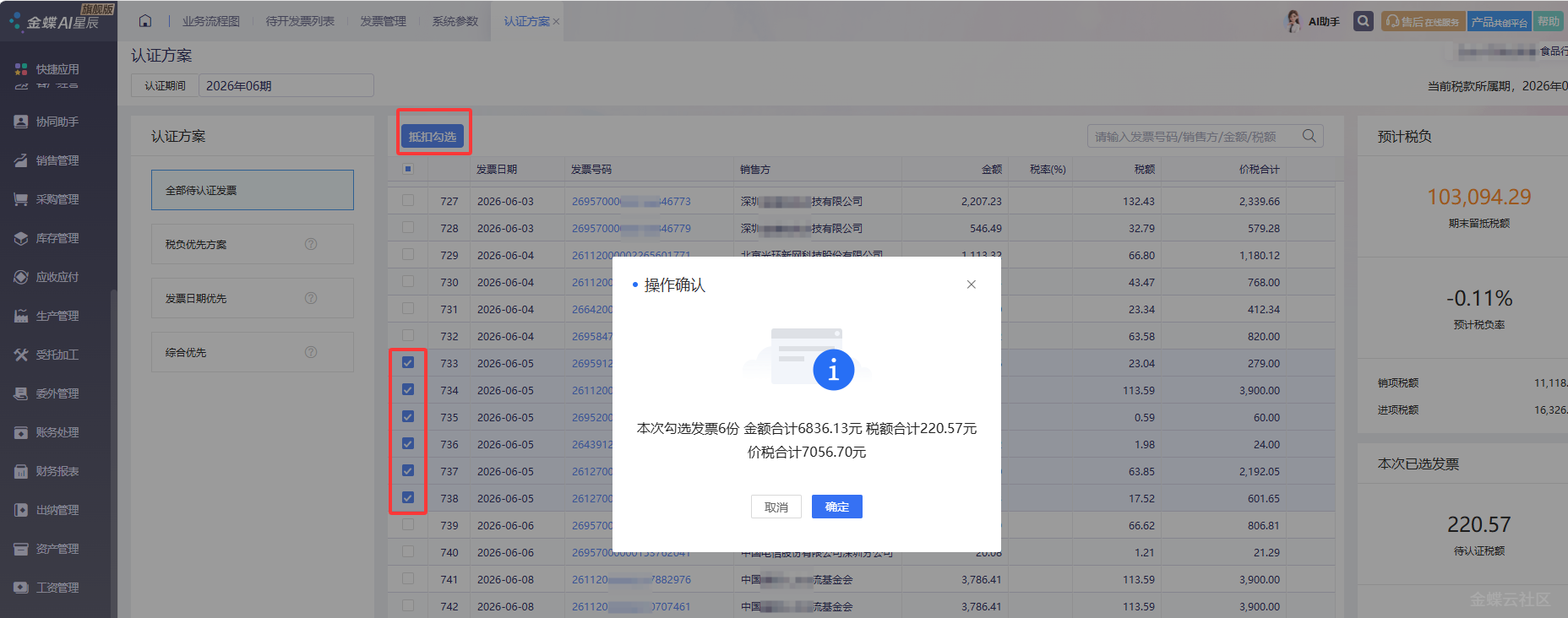
Task: Open 售后在线服务 button
Action: click(x=1424, y=21)
